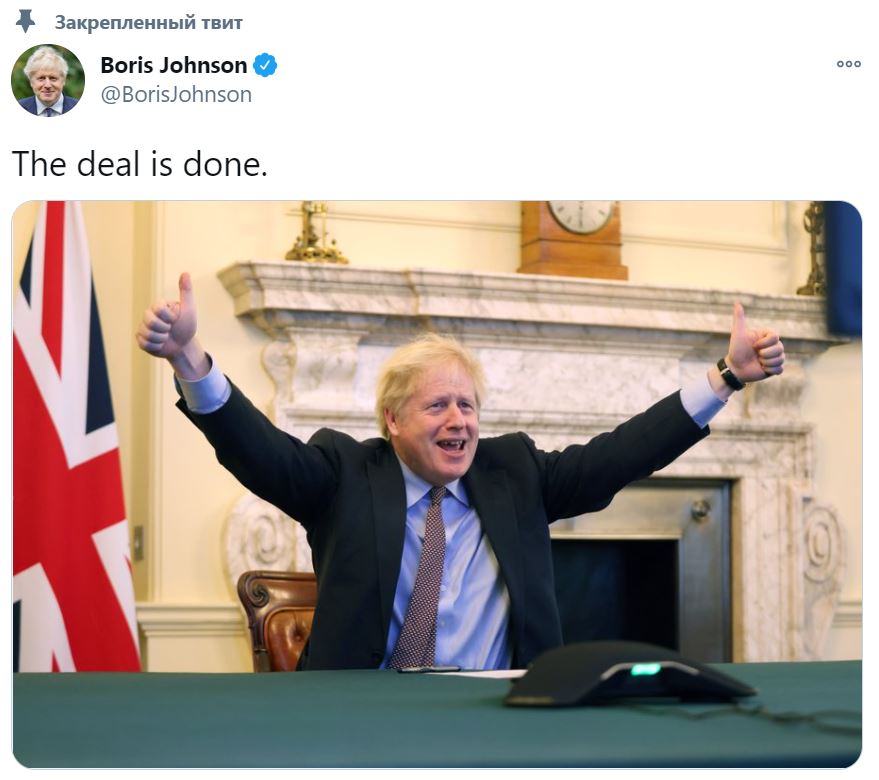This screenshot has width=879, height=780.
Task: Open the three-dot more options menu
Action: [849, 64]
